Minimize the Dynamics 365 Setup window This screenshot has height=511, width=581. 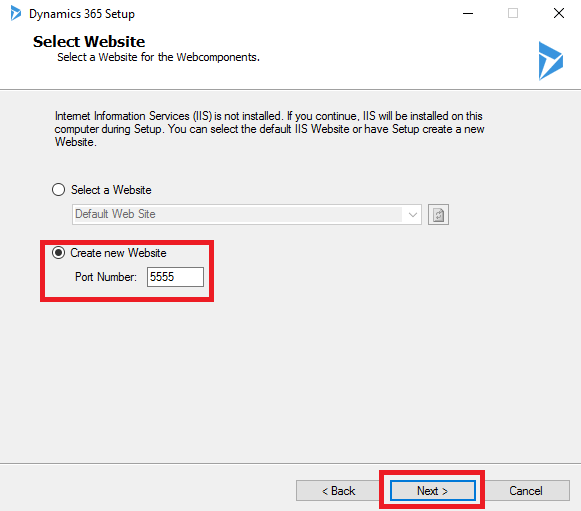point(468,14)
